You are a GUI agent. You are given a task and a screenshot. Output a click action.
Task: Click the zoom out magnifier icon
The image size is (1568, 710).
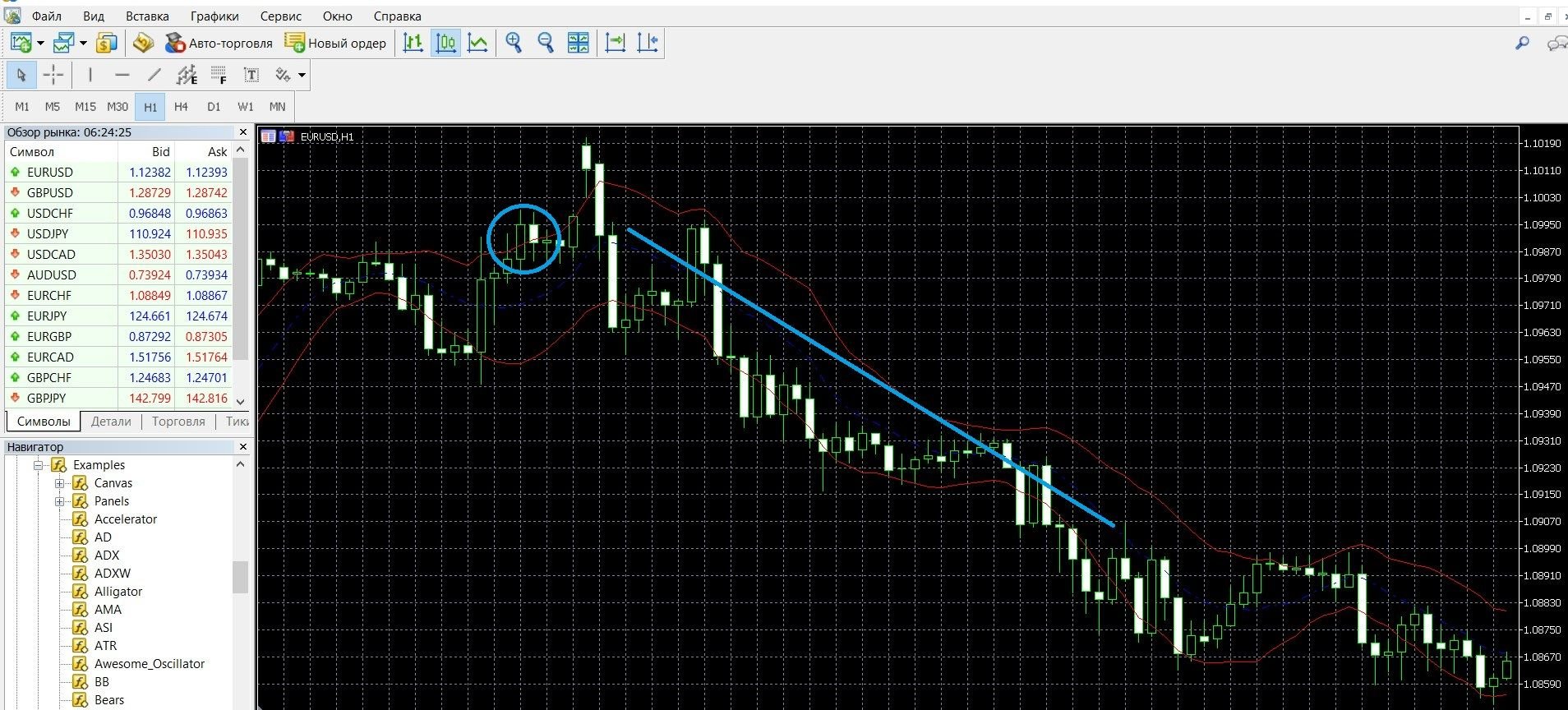tap(546, 43)
